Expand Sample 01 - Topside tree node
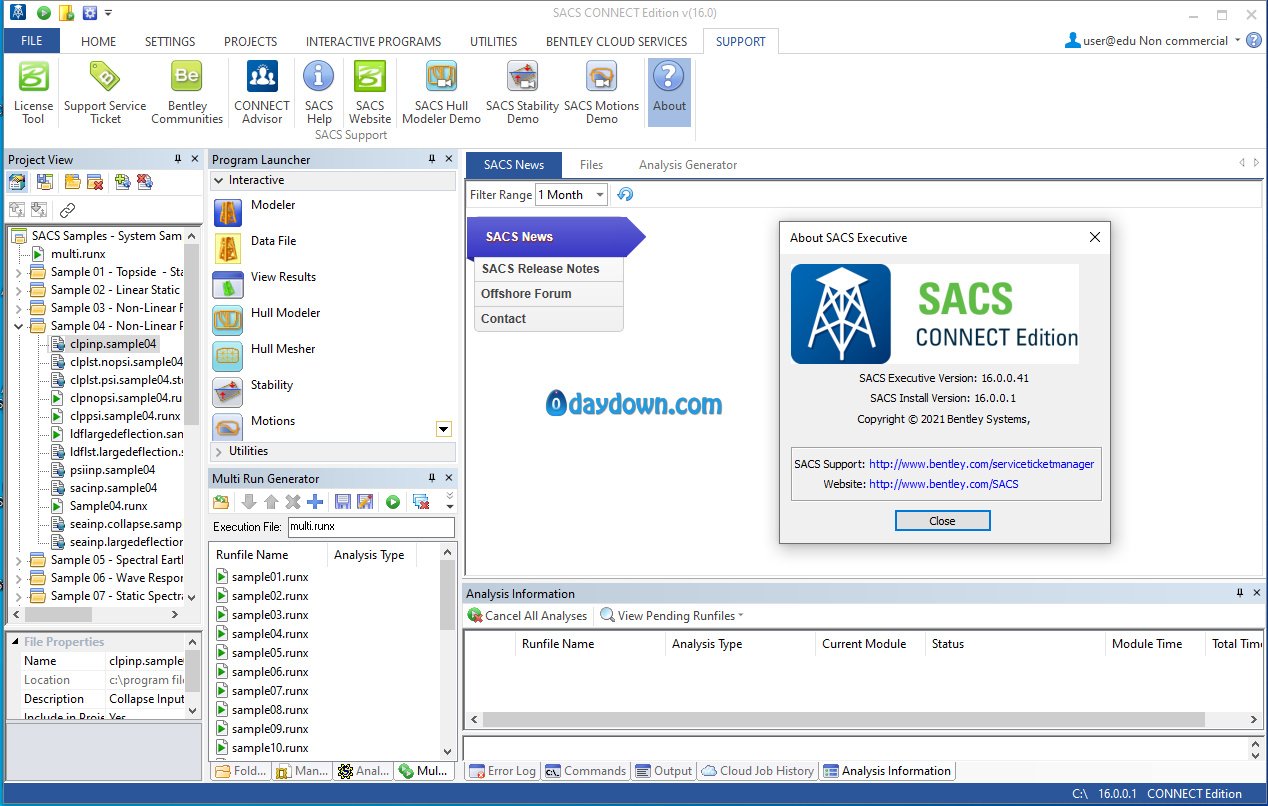The image size is (1268, 806). tap(18, 272)
